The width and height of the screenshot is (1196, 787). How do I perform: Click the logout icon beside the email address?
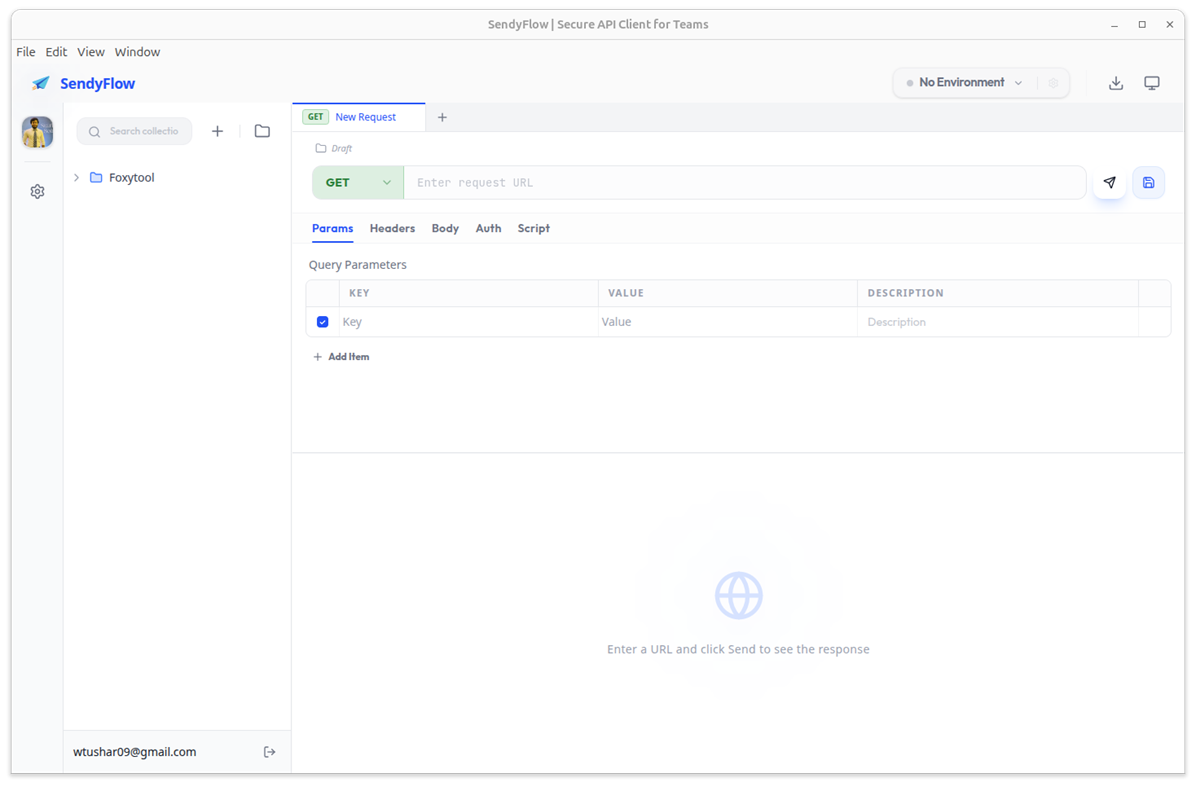pyautogui.click(x=269, y=752)
